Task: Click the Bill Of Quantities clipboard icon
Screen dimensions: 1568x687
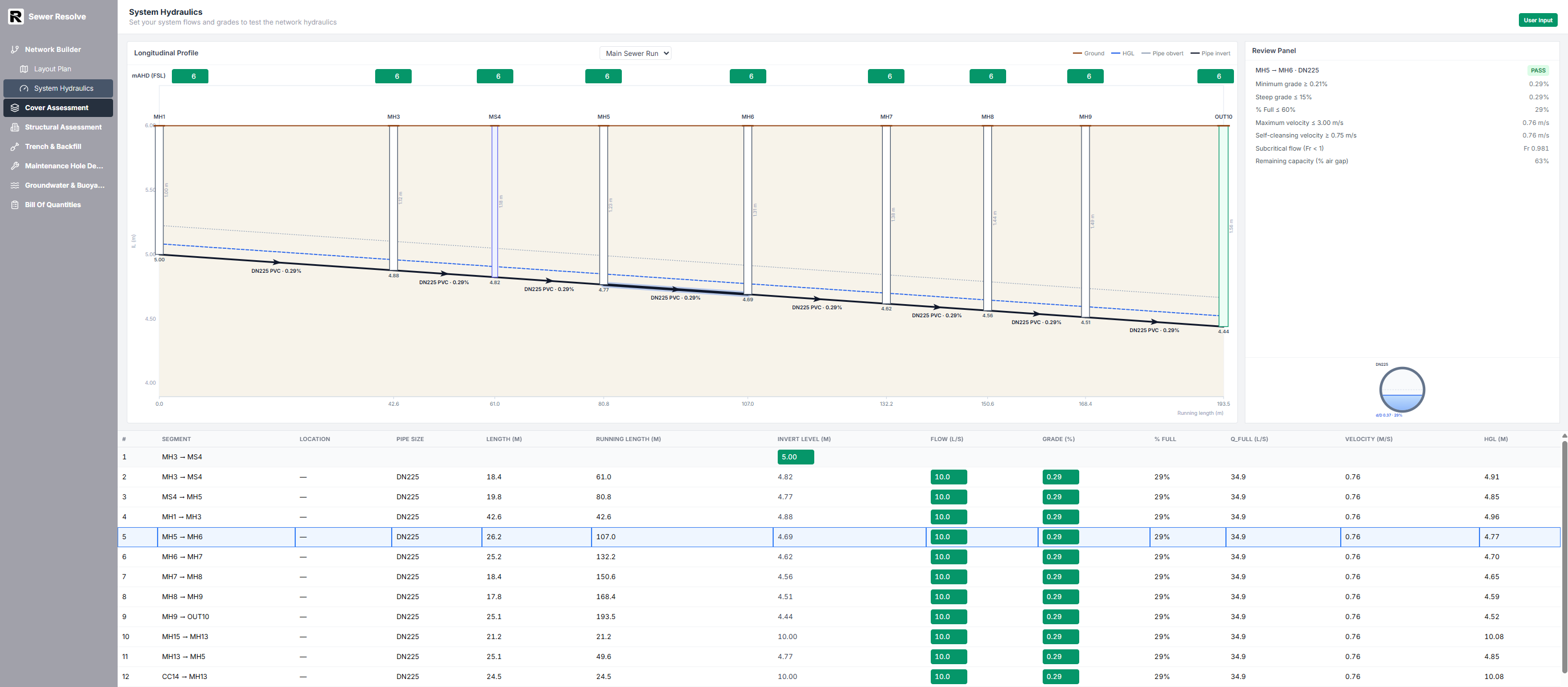Action: pos(15,204)
